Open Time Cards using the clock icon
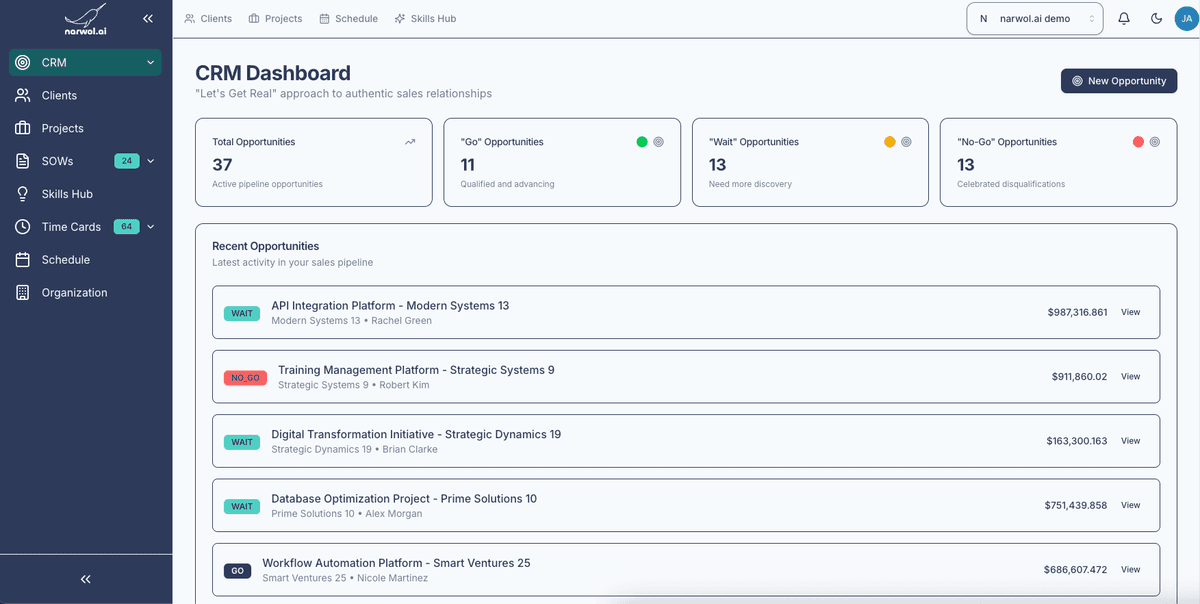Image resolution: width=1200 pixels, height=604 pixels. [x=22, y=226]
